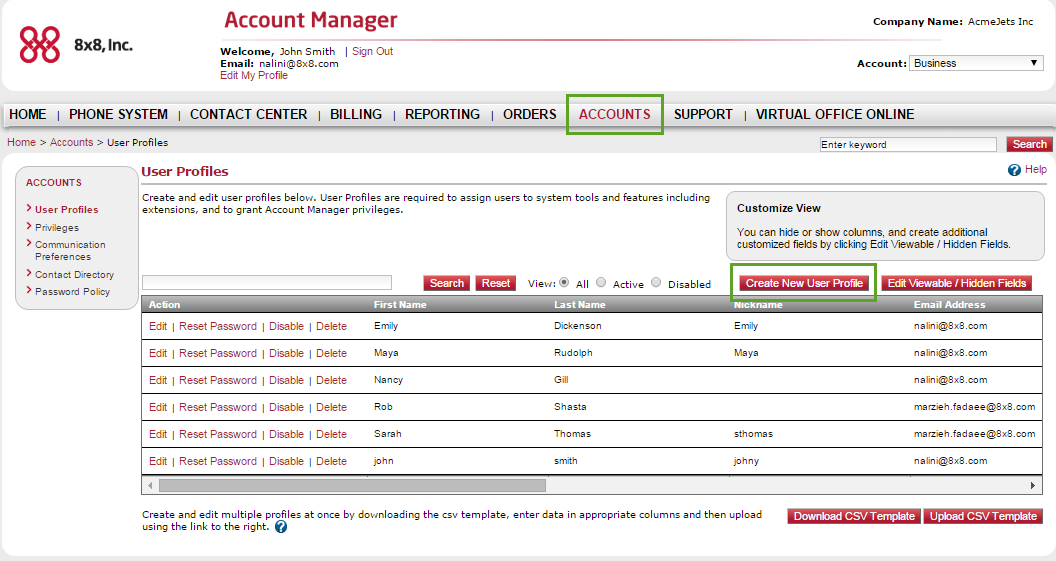
Task: Click the table scrollbar left arrow
Action: (150, 485)
